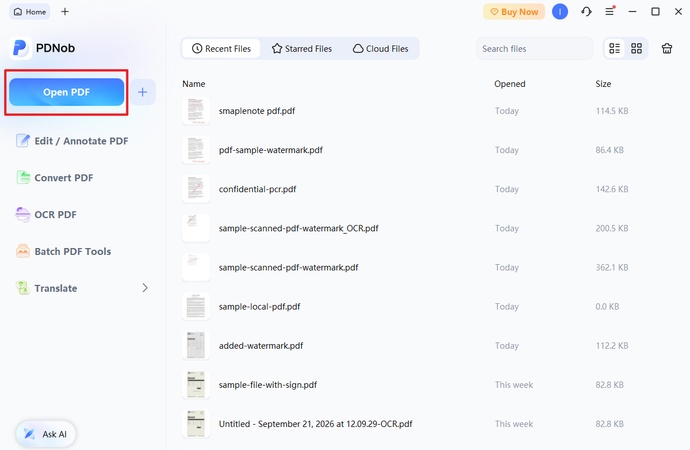Screen dimensions: 690x450
Task: Open the Convert PDF tool
Action: coord(55,178)
